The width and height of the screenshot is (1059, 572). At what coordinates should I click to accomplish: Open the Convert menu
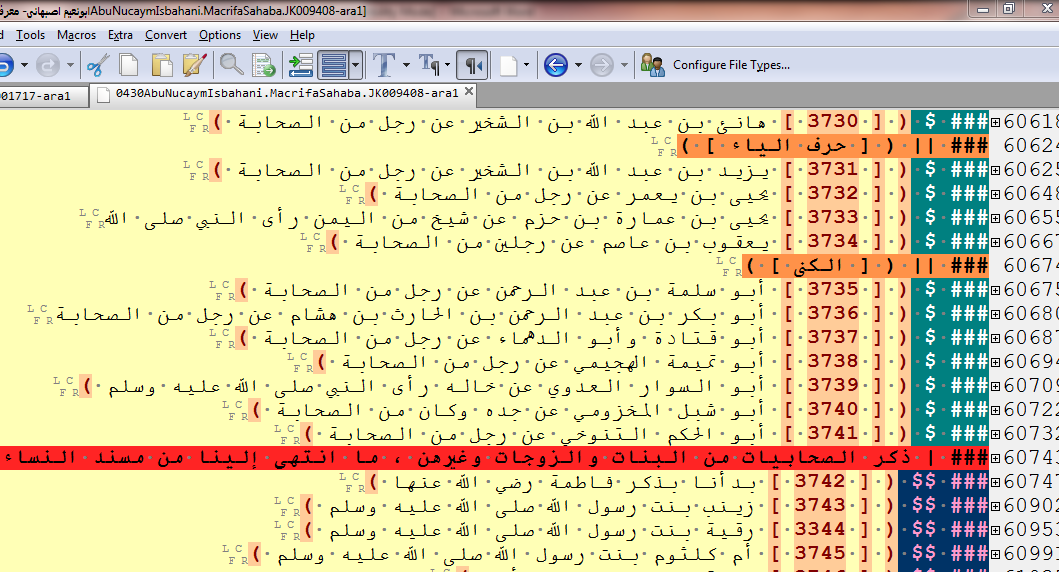pos(165,35)
